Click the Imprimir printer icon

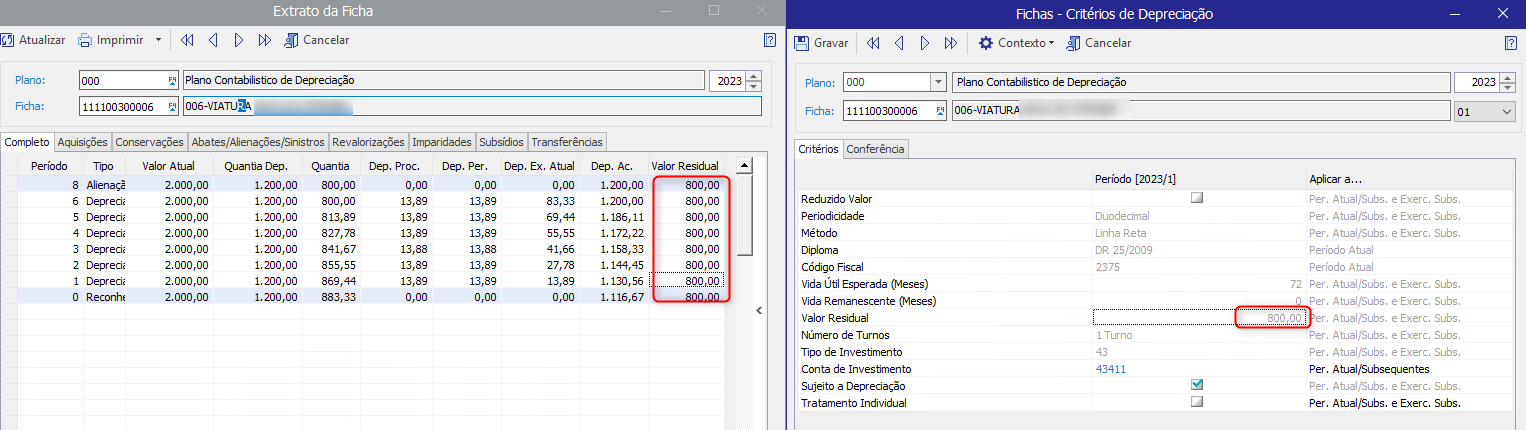tap(86, 40)
